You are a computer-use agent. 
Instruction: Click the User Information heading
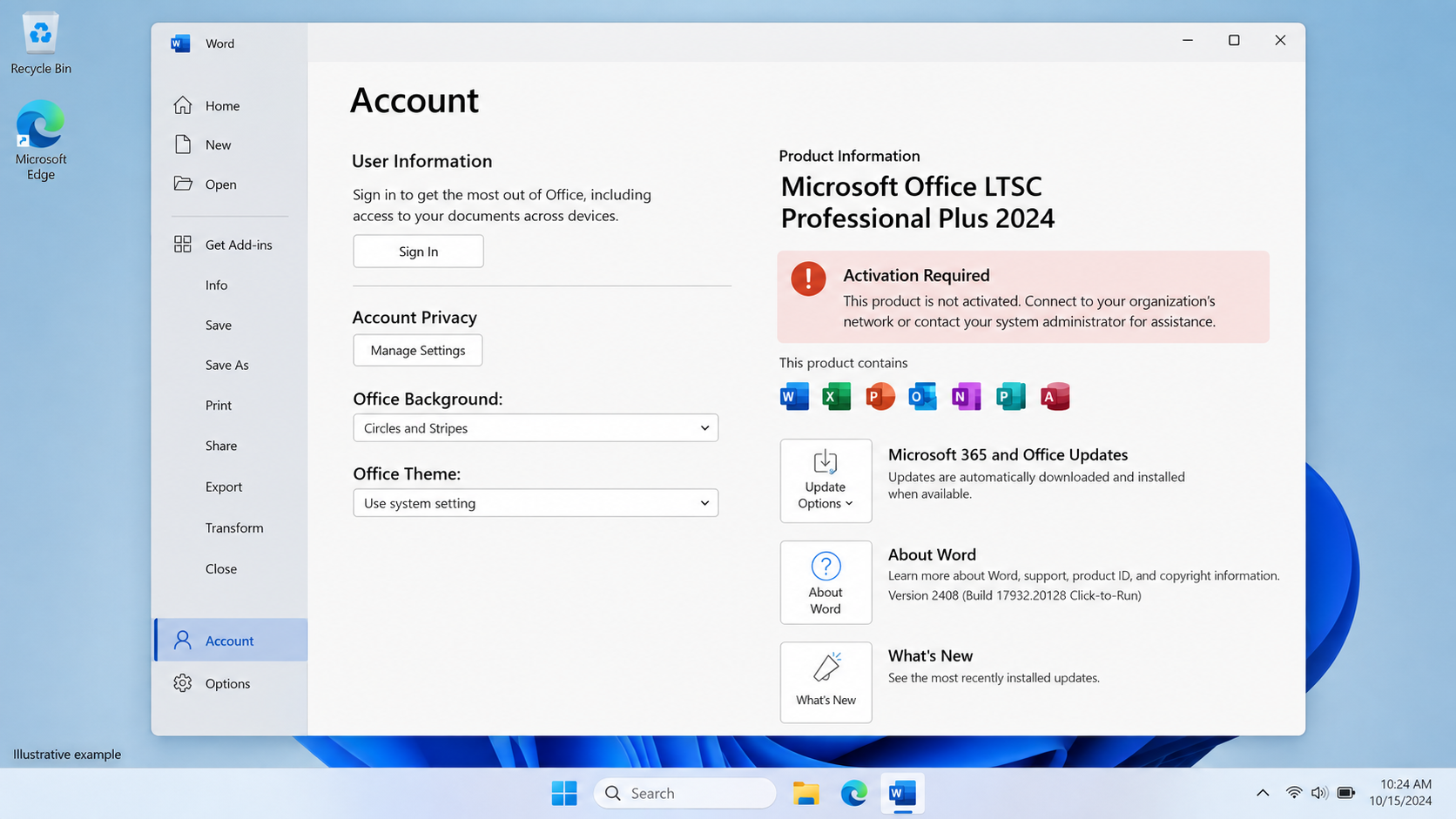(422, 161)
